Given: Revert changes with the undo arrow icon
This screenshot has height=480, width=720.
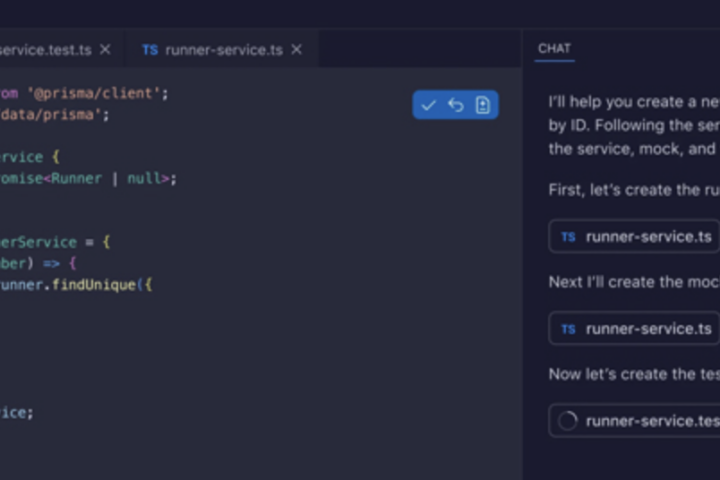Looking at the screenshot, I should point(456,105).
